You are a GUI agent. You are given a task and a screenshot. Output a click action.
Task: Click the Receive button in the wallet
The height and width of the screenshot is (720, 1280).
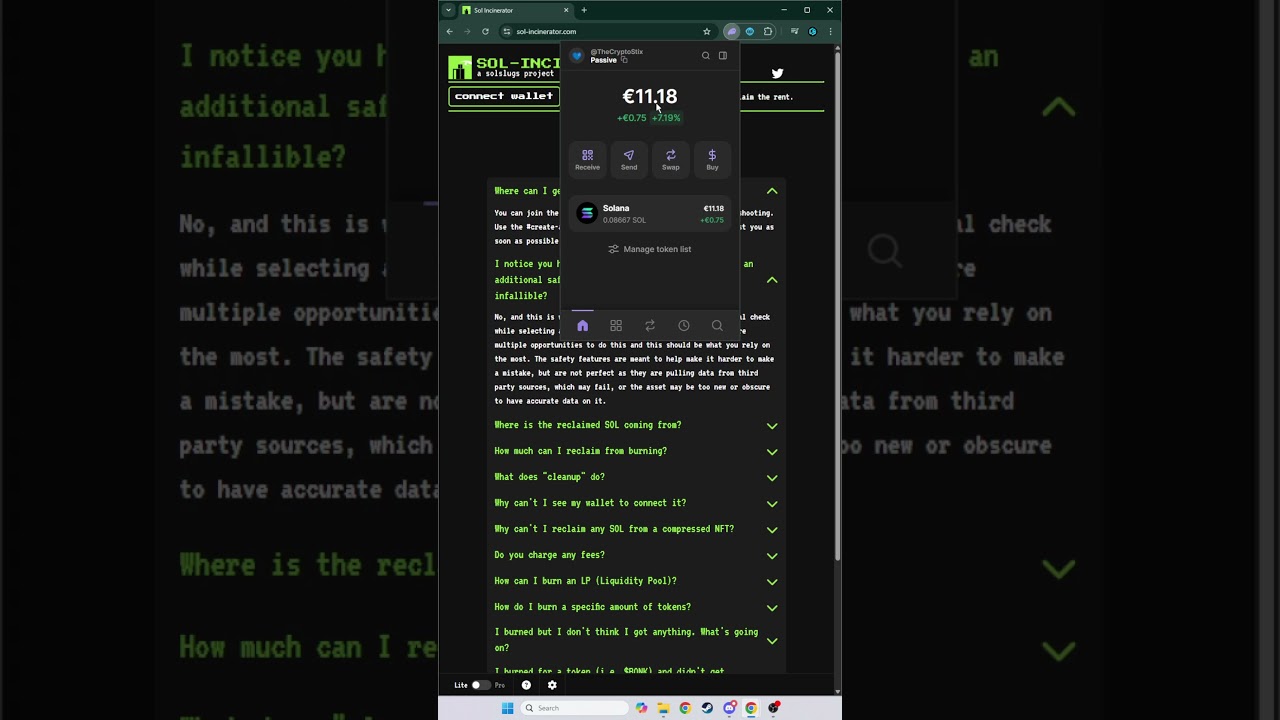588,159
